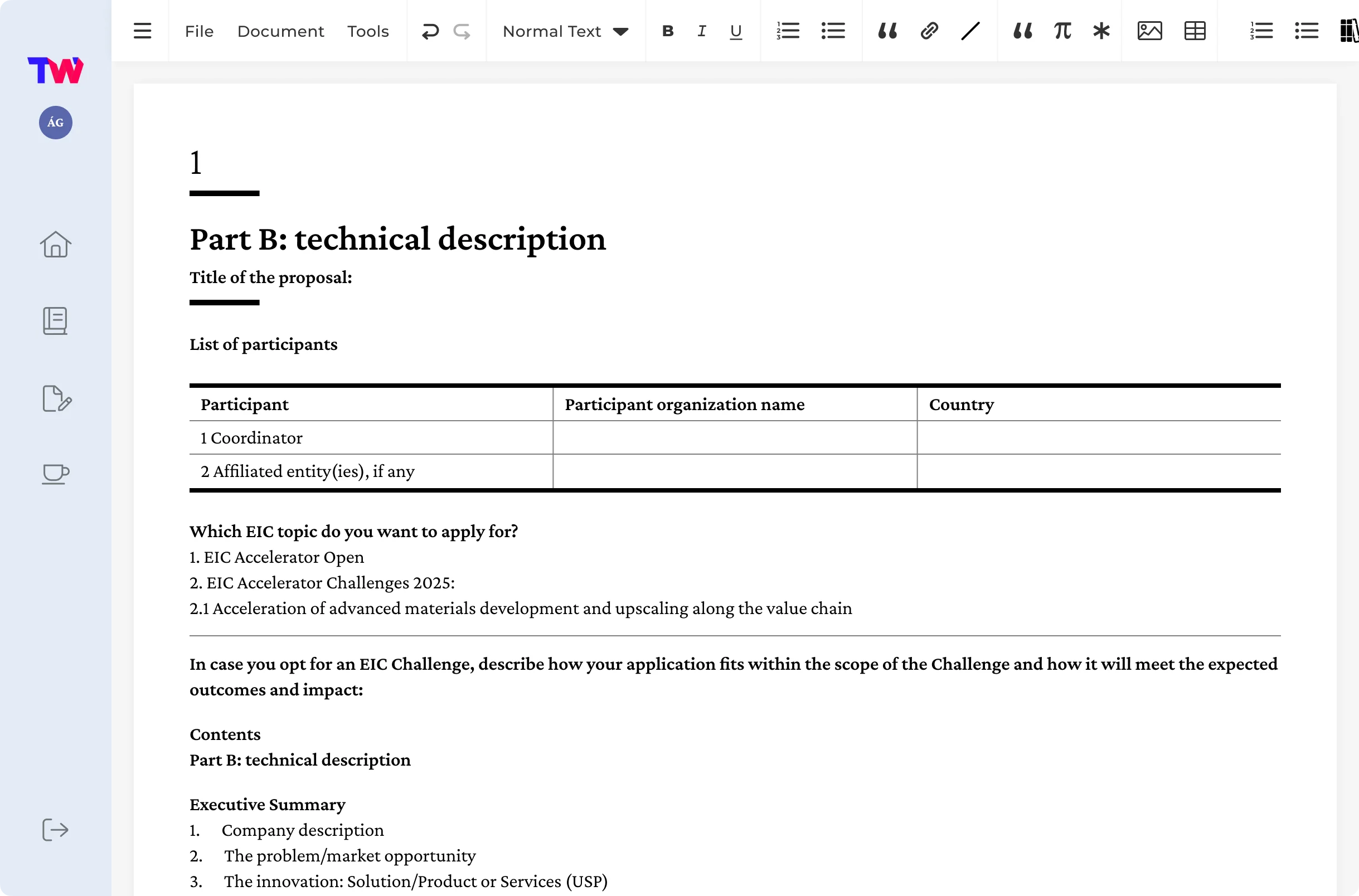Click the empty Country cell for Coordinator

pyautogui.click(x=1099, y=438)
